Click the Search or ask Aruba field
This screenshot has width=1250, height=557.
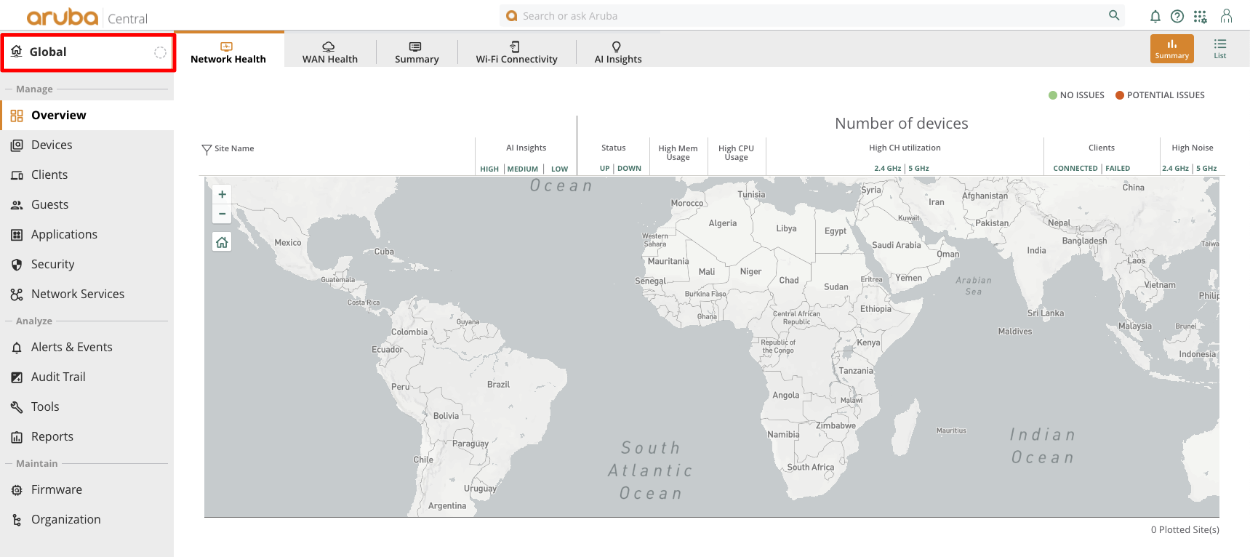(800, 16)
